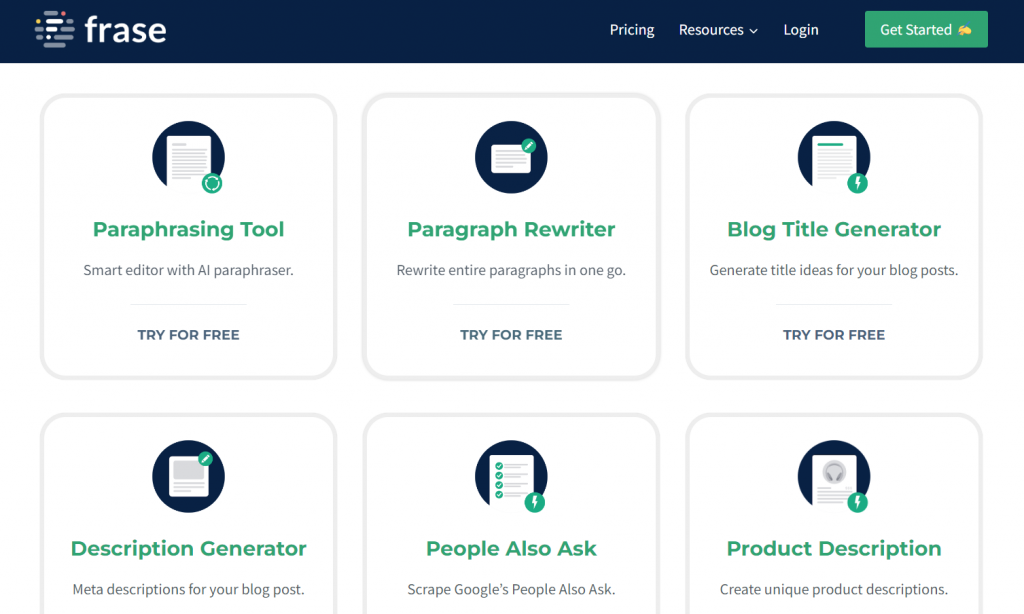Open the Pricing page

point(632,30)
